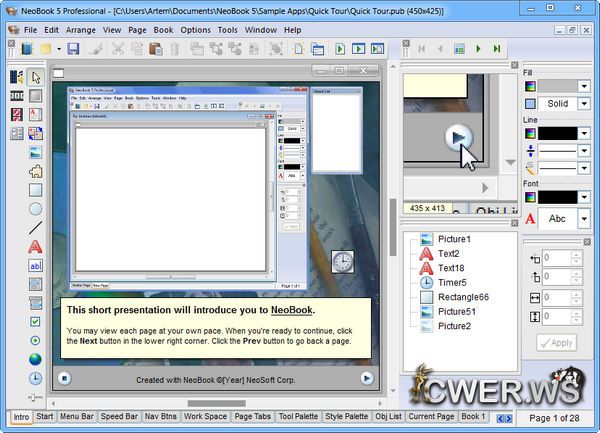Open the Arrange menu
The image size is (600, 433).
(x=81, y=30)
